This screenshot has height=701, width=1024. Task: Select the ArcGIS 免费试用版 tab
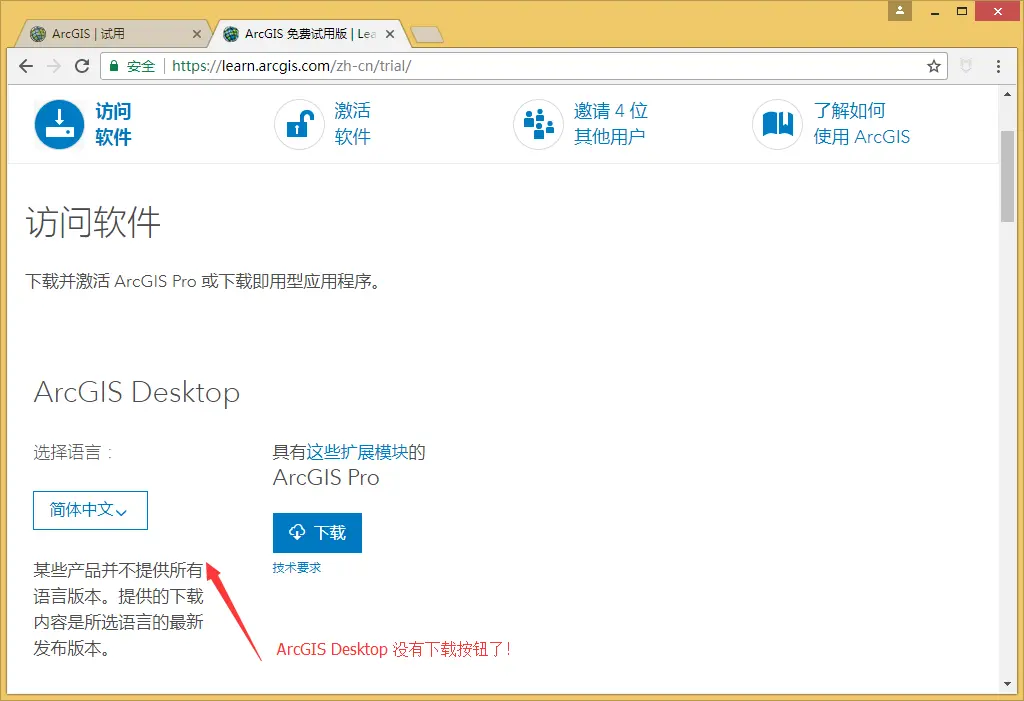tap(310, 34)
